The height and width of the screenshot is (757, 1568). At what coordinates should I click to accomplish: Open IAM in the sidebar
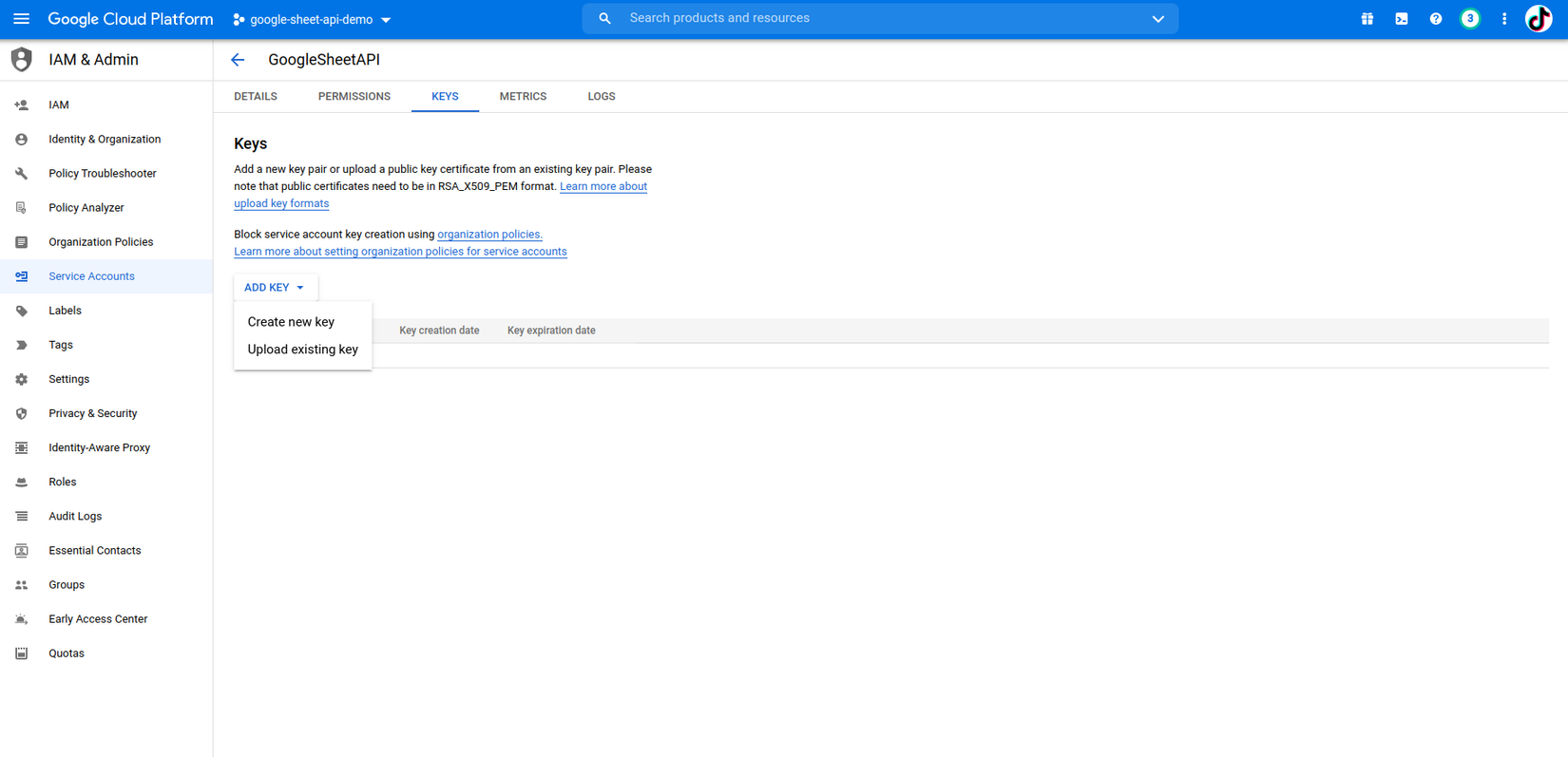106,105
